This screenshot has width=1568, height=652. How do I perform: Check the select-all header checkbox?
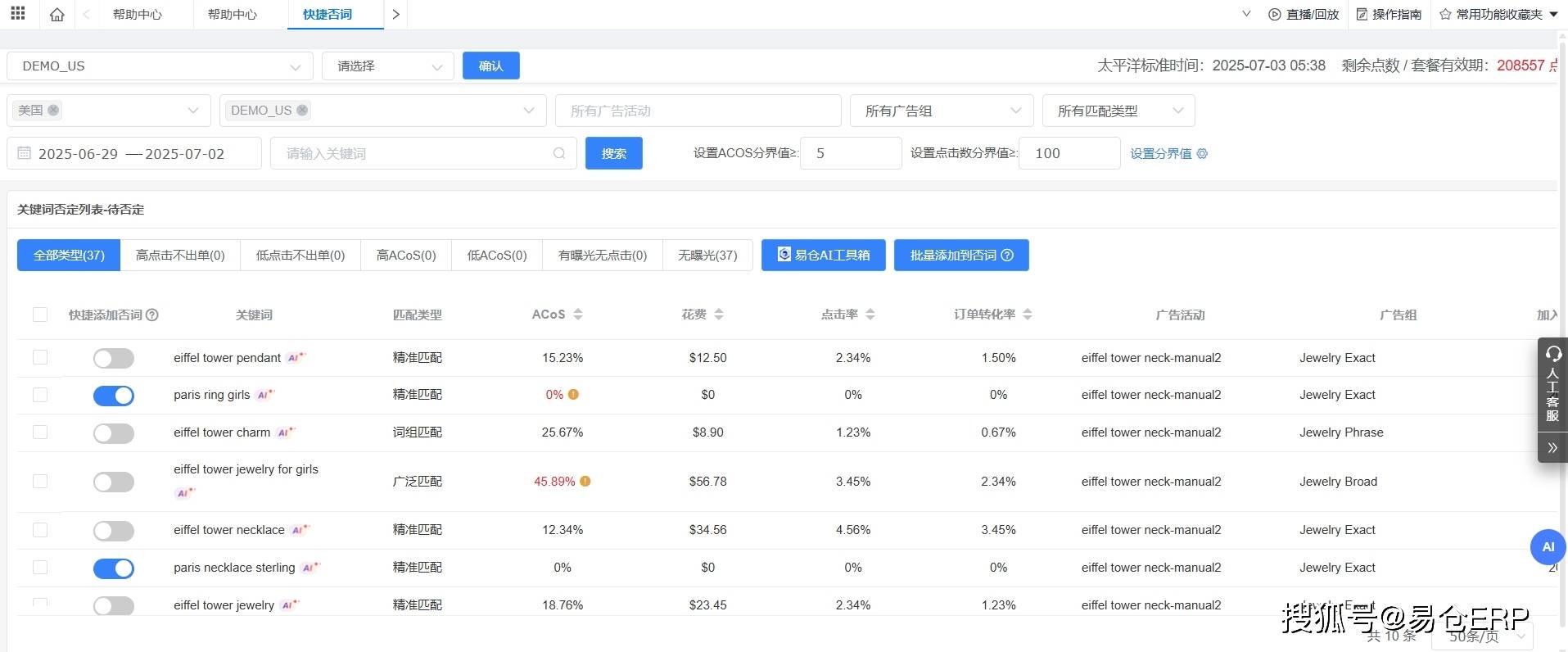(40, 315)
